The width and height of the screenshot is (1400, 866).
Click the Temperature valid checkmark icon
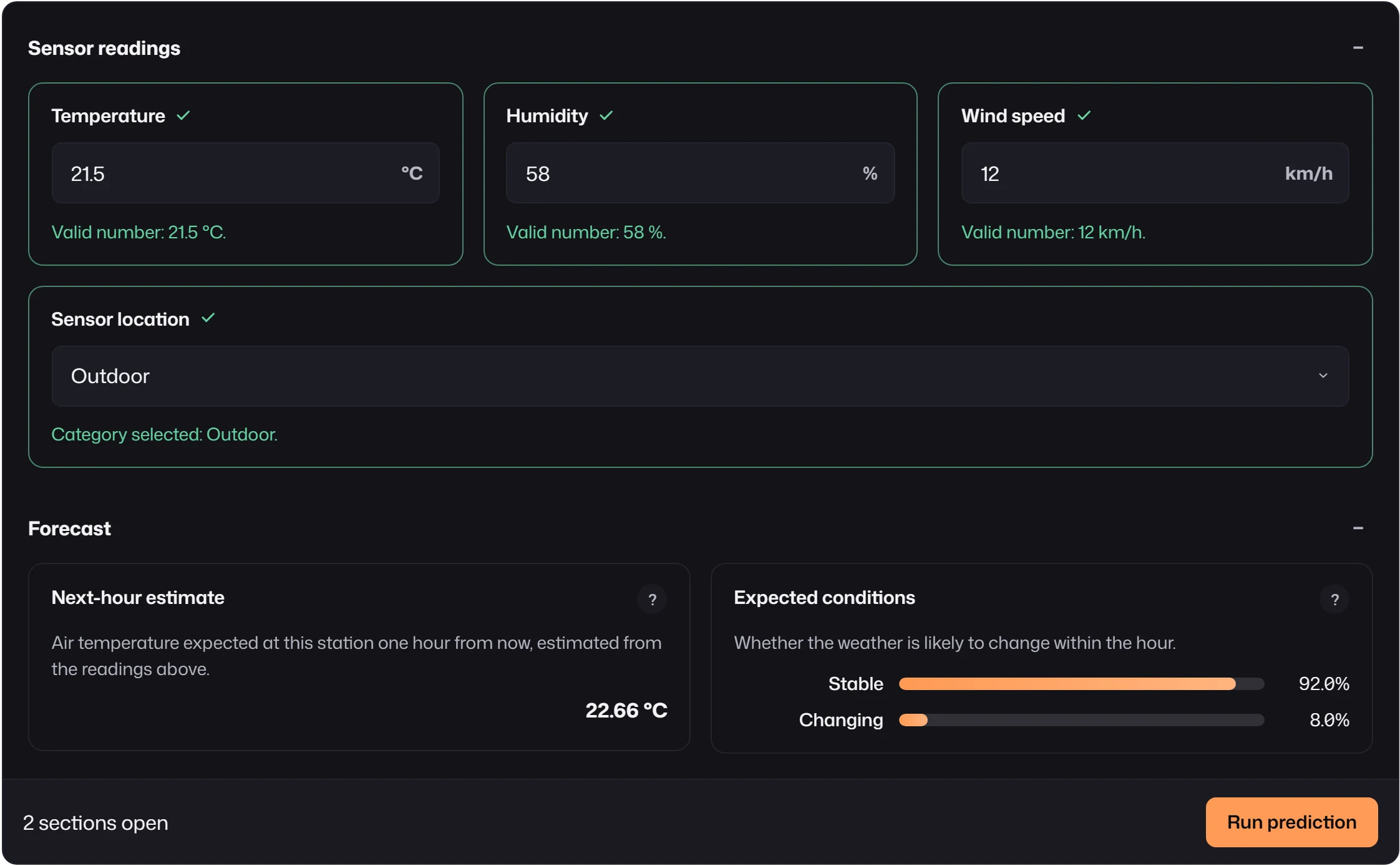pyautogui.click(x=183, y=115)
